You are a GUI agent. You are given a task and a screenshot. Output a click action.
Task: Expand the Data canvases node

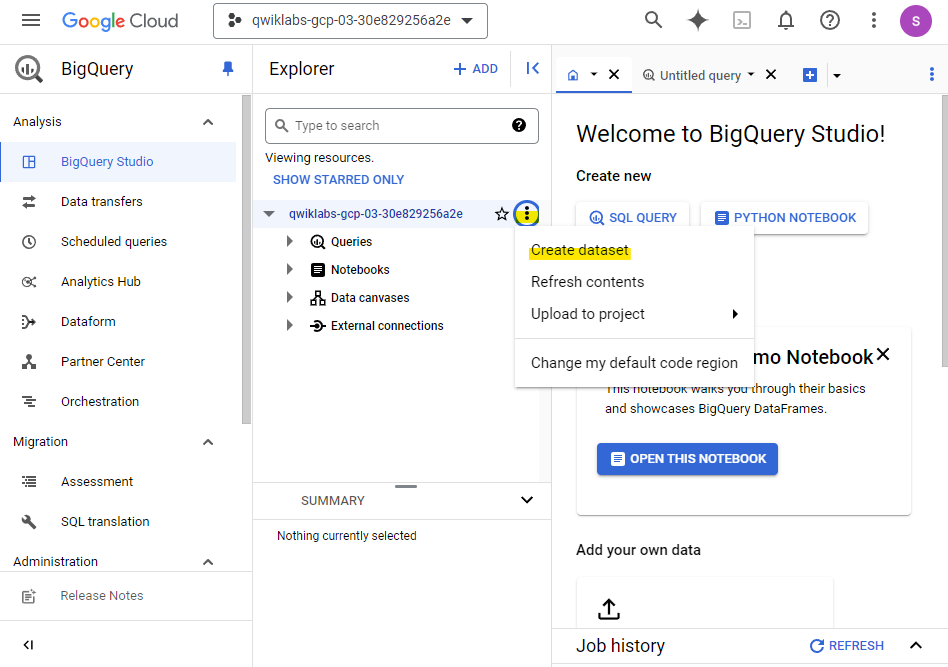(290, 297)
